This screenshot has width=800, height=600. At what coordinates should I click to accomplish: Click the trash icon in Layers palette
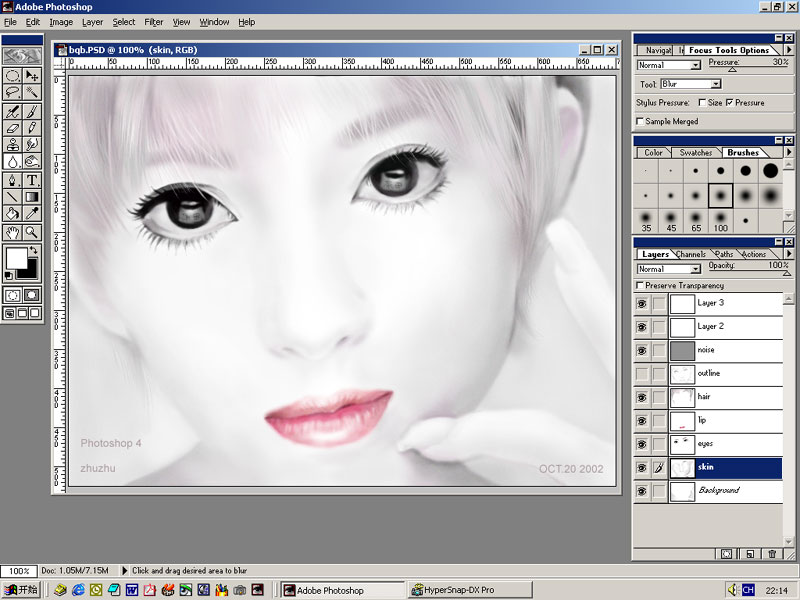pyautogui.click(x=772, y=554)
